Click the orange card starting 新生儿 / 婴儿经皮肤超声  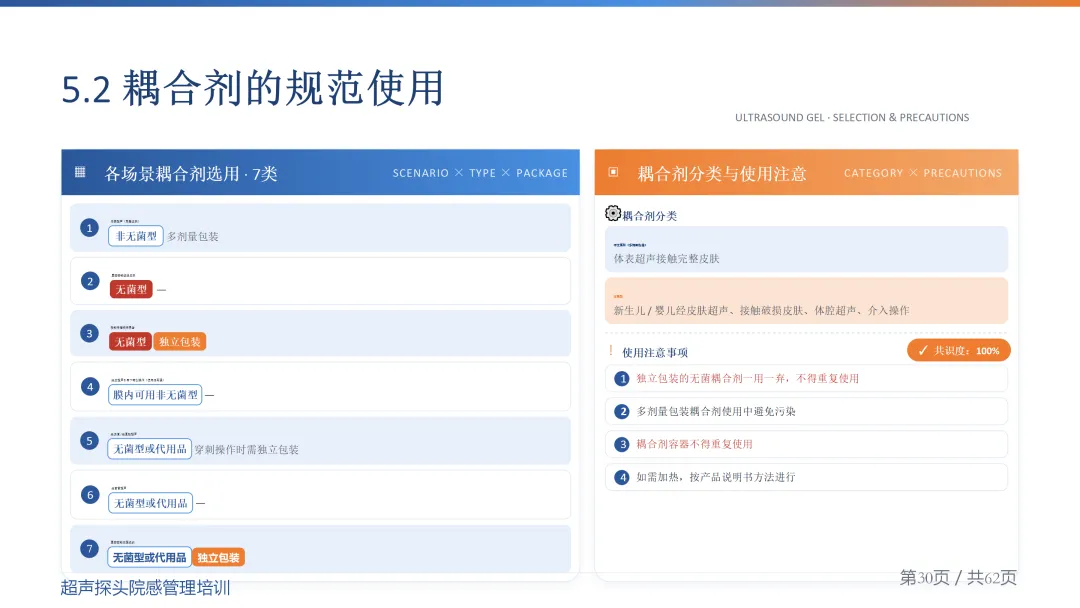click(x=807, y=301)
